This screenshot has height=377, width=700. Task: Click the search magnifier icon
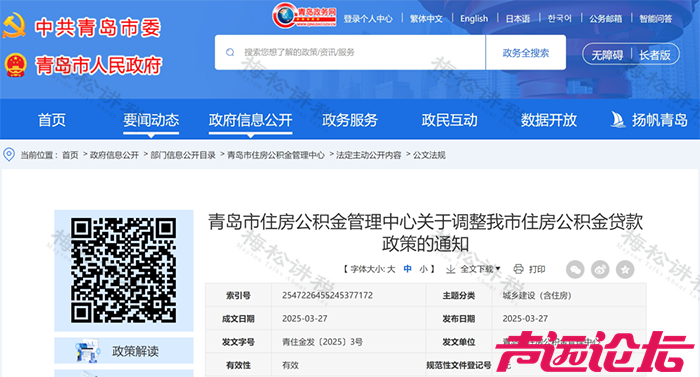pos(230,53)
